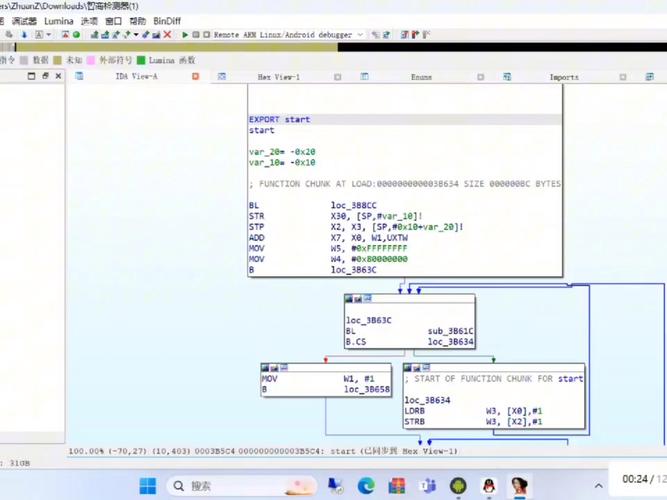667x500 pixels.
Task: Click the green Start debugger play button
Action: coord(185,35)
